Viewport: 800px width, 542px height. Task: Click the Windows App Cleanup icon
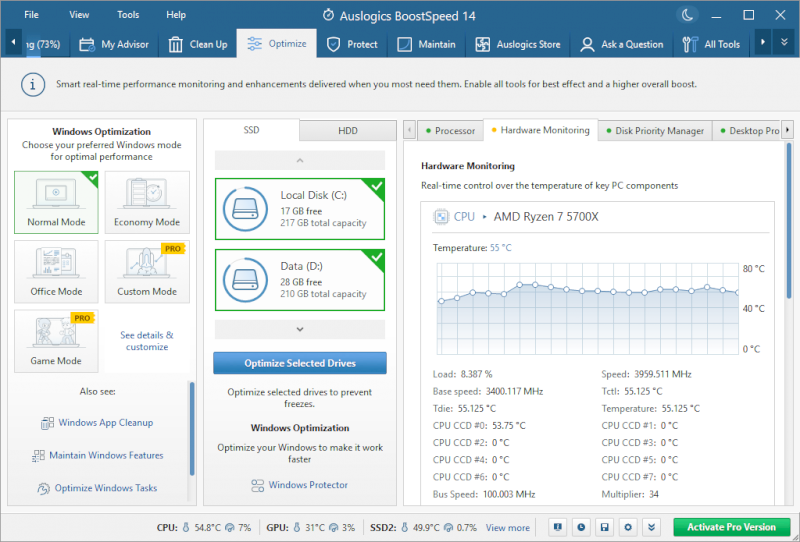coord(46,423)
